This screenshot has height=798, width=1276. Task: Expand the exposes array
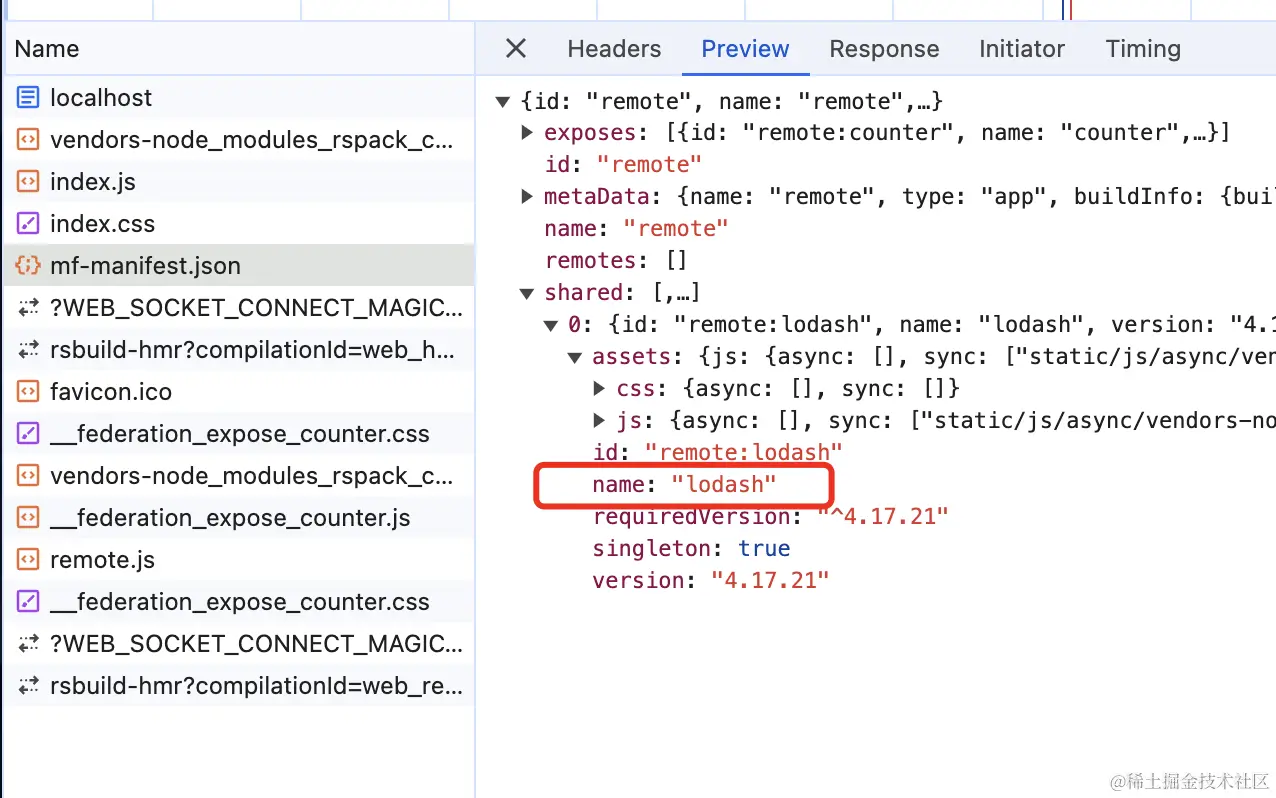coord(527,132)
